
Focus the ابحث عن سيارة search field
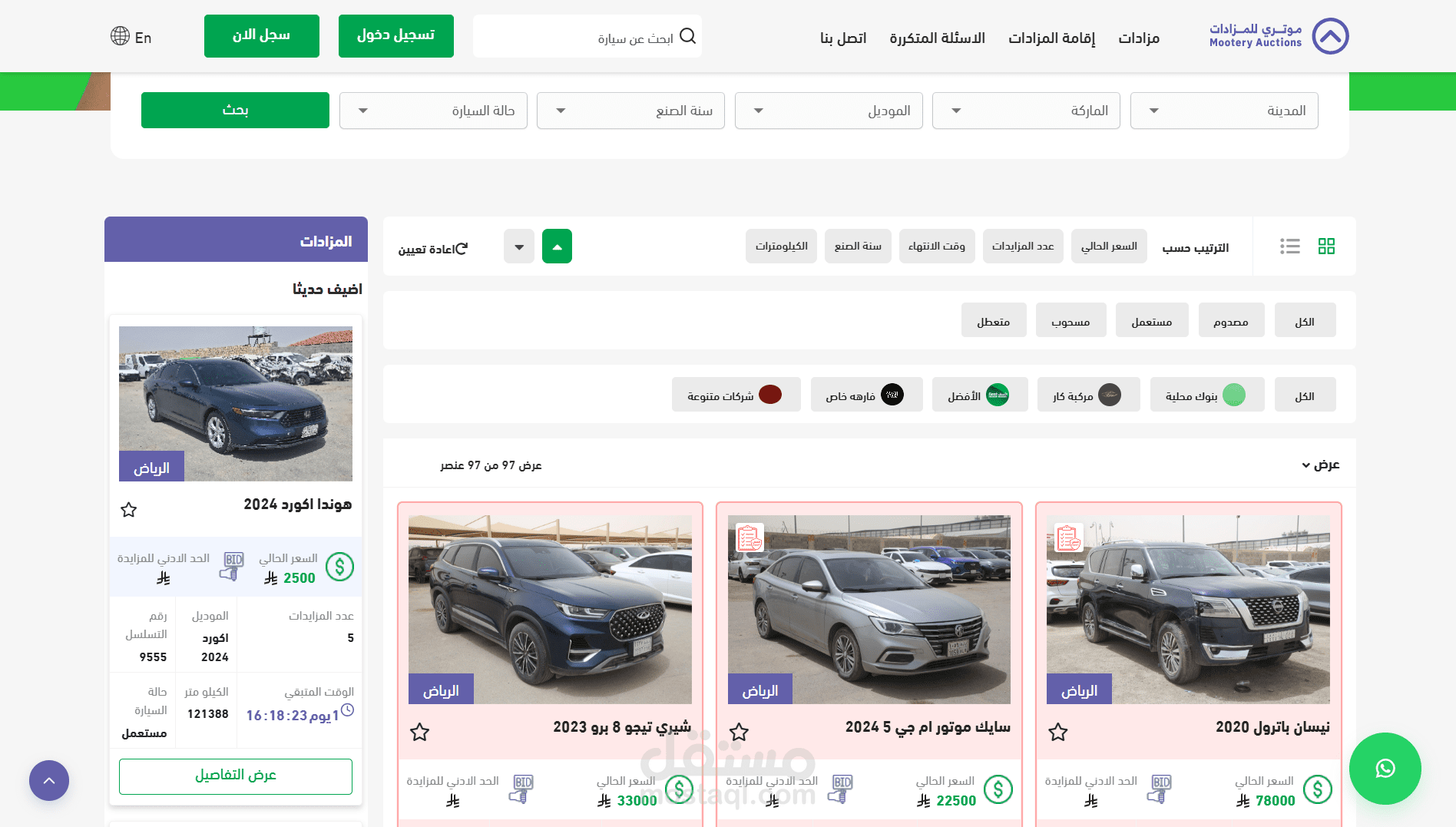(587, 36)
